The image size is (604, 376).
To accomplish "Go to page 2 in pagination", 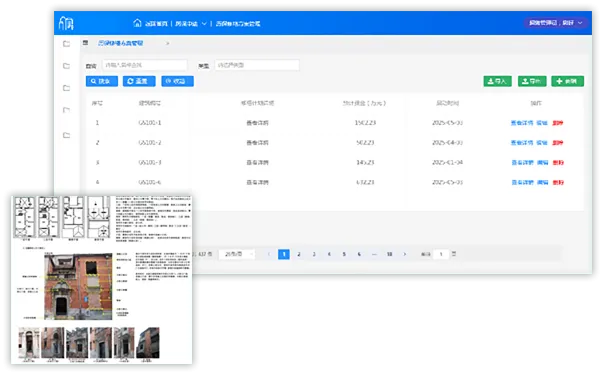I will tap(299, 254).
